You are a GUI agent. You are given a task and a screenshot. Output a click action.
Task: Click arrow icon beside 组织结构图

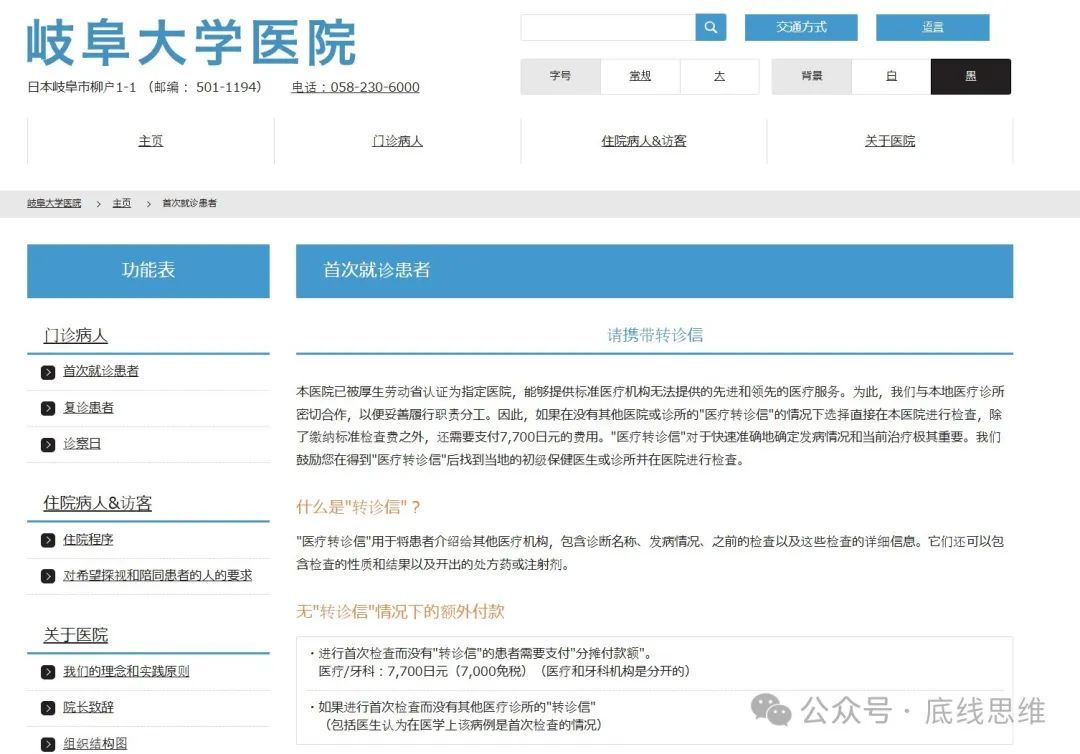[x=48, y=743]
